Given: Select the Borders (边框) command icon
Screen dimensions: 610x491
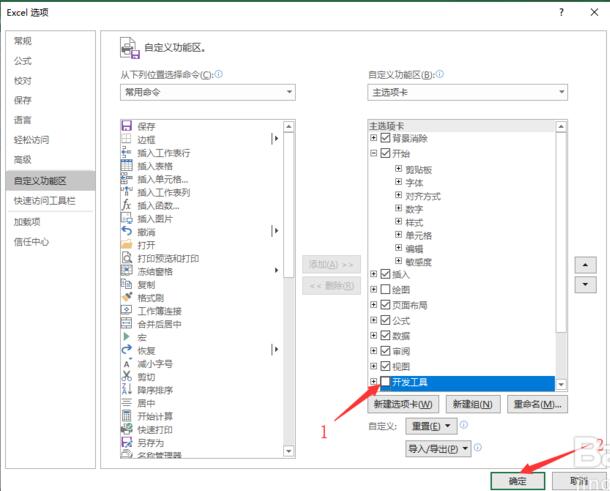Looking at the screenshot, I should [x=126, y=139].
